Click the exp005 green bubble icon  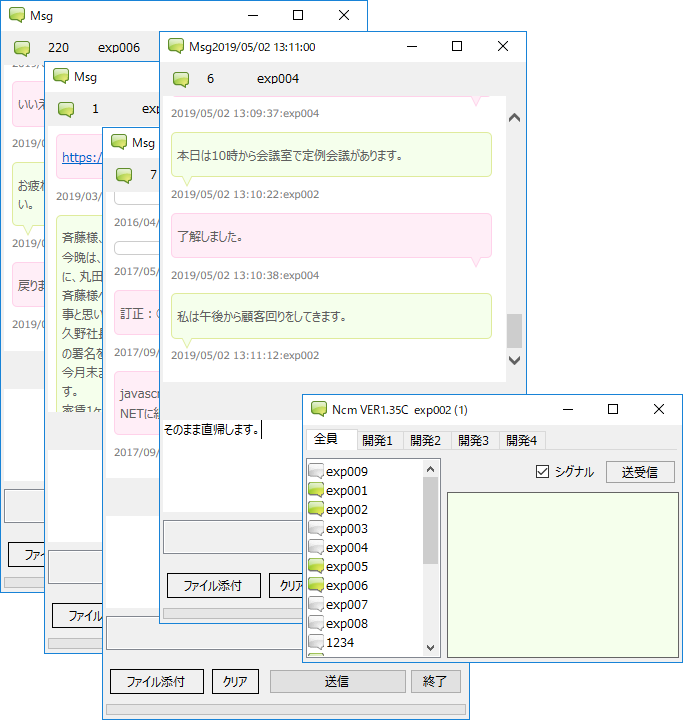[x=316, y=567]
